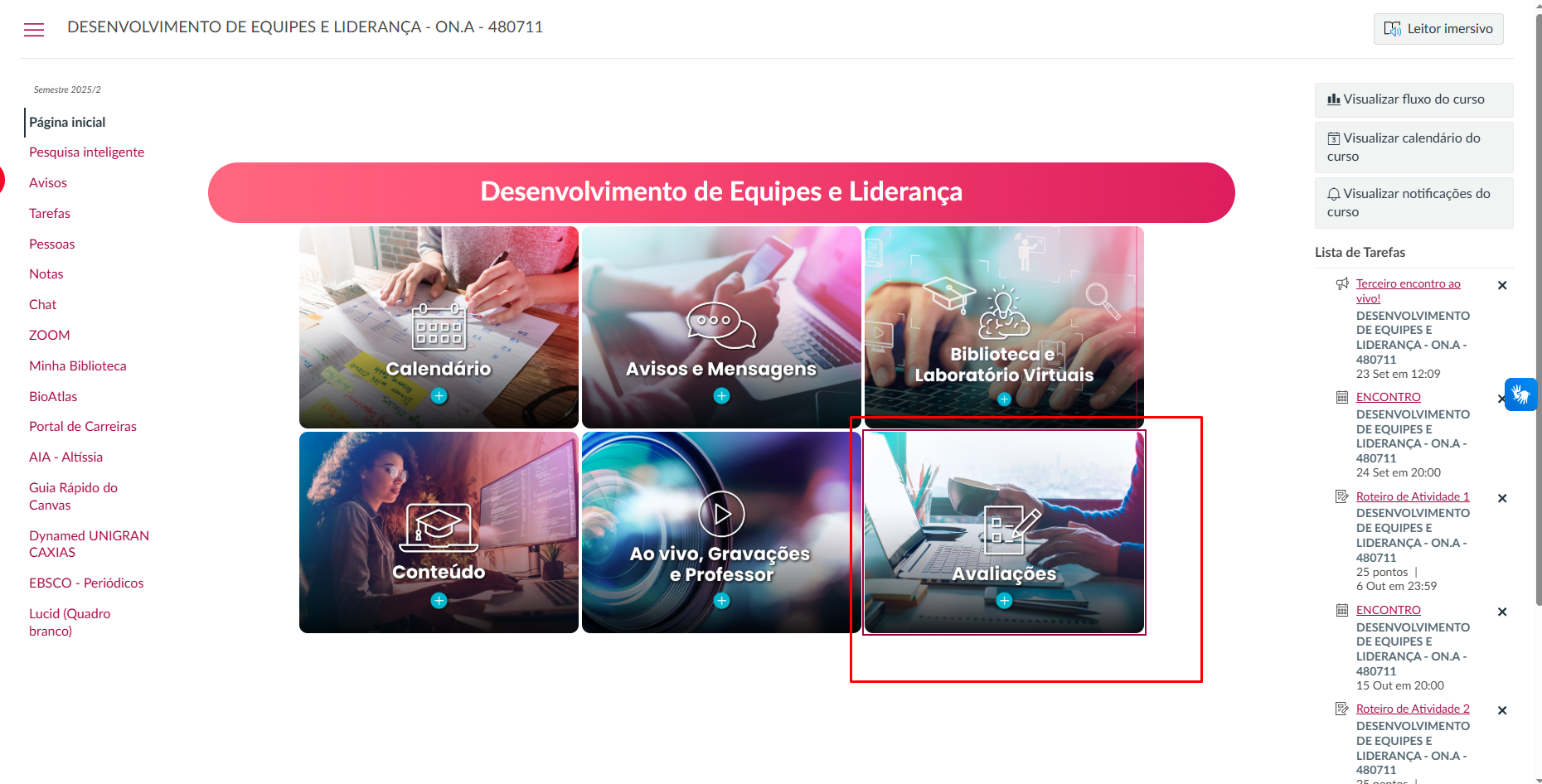Select Notas in course navigation
1542x784 pixels.
click(x=46, y=274)
